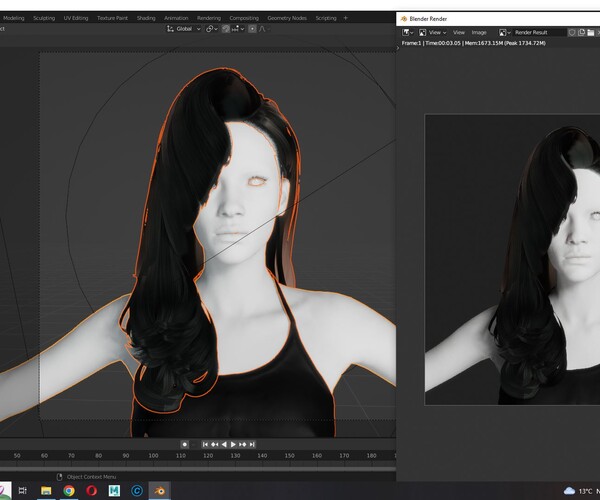The image size is (600, 500).
Task: Open the Modeling workspace tab
Action: [13, 18]
